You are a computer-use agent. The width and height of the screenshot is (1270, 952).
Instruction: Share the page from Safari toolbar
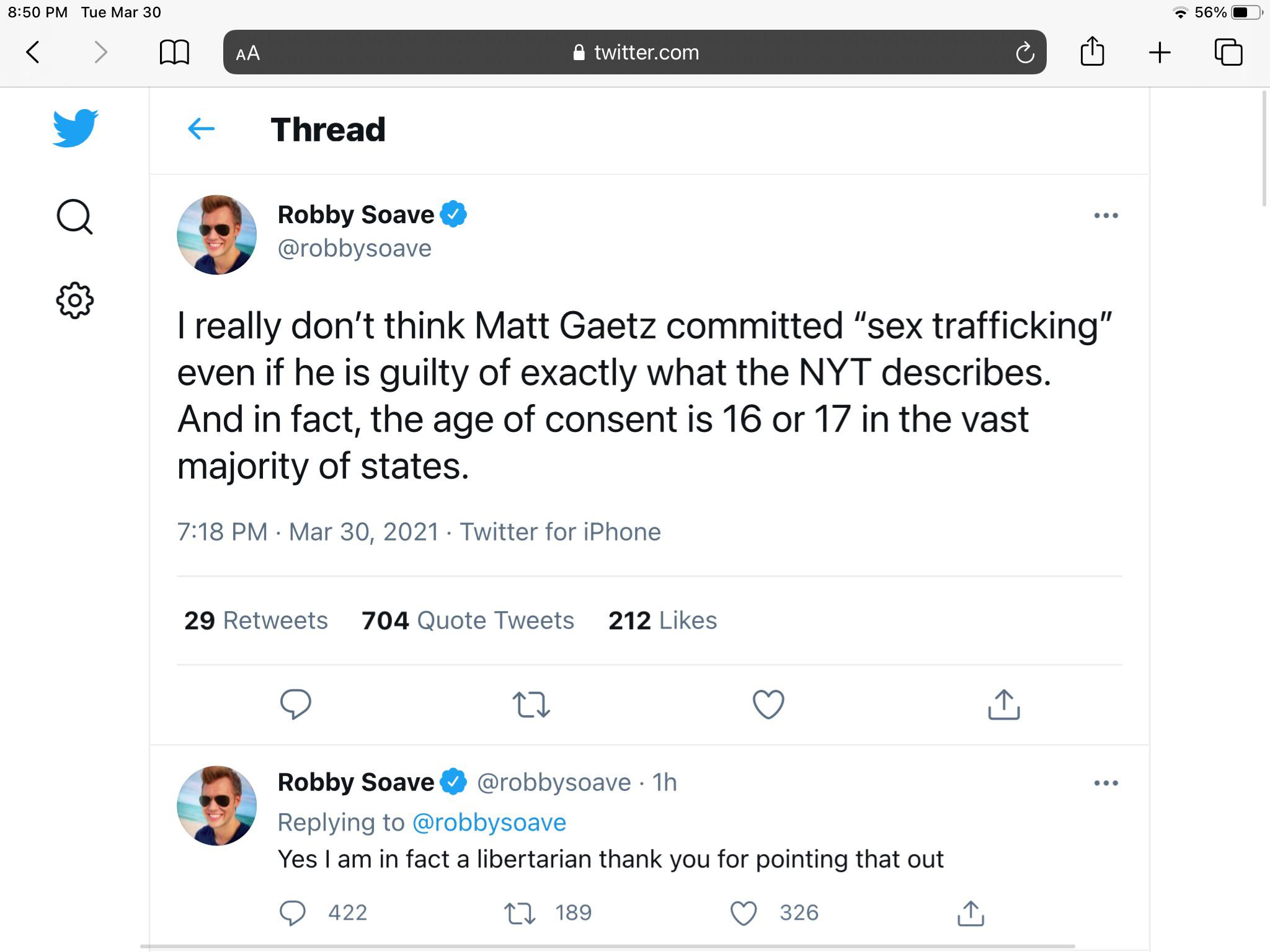1093,52
